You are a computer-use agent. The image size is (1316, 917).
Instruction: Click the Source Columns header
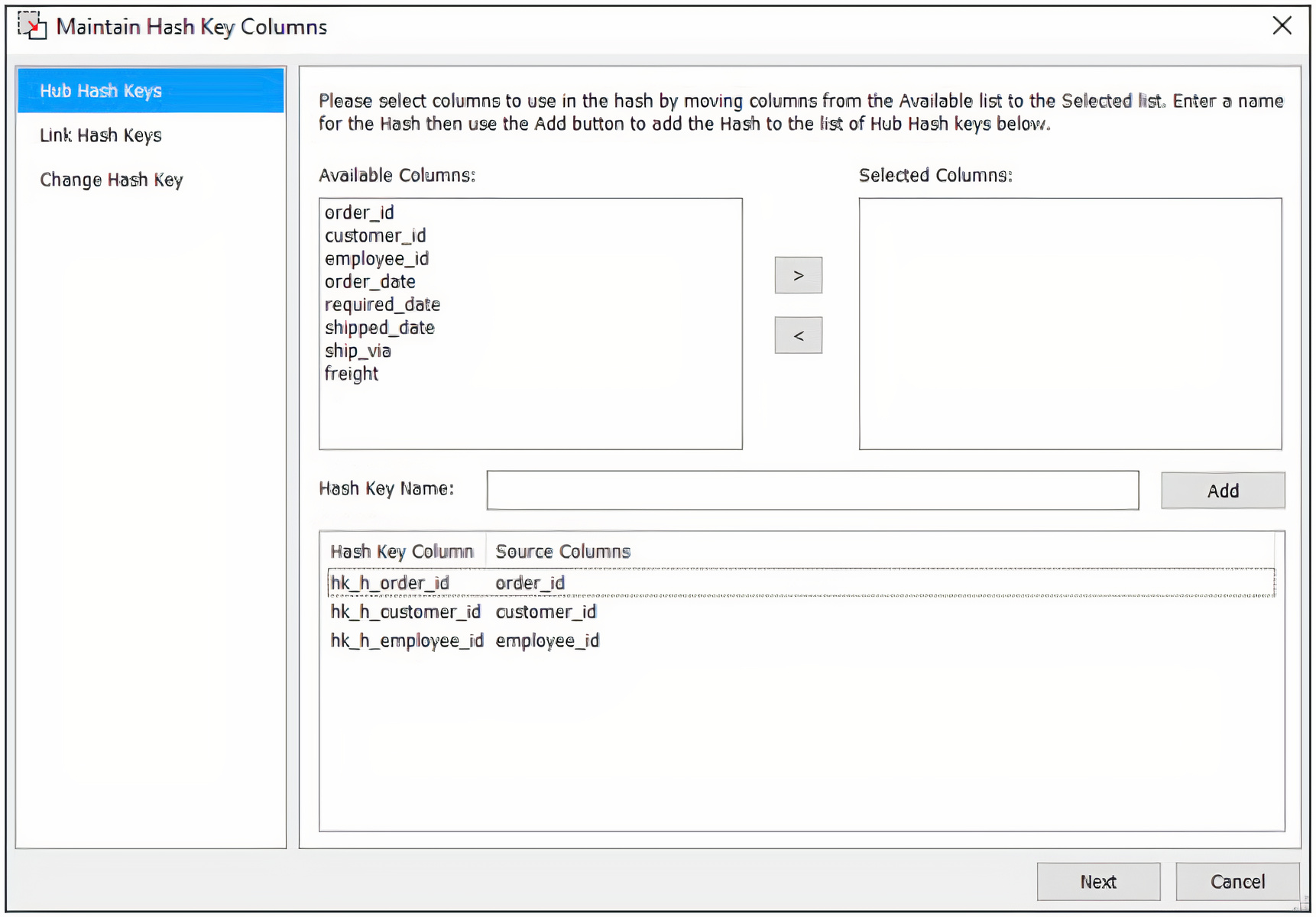point(563,551)
